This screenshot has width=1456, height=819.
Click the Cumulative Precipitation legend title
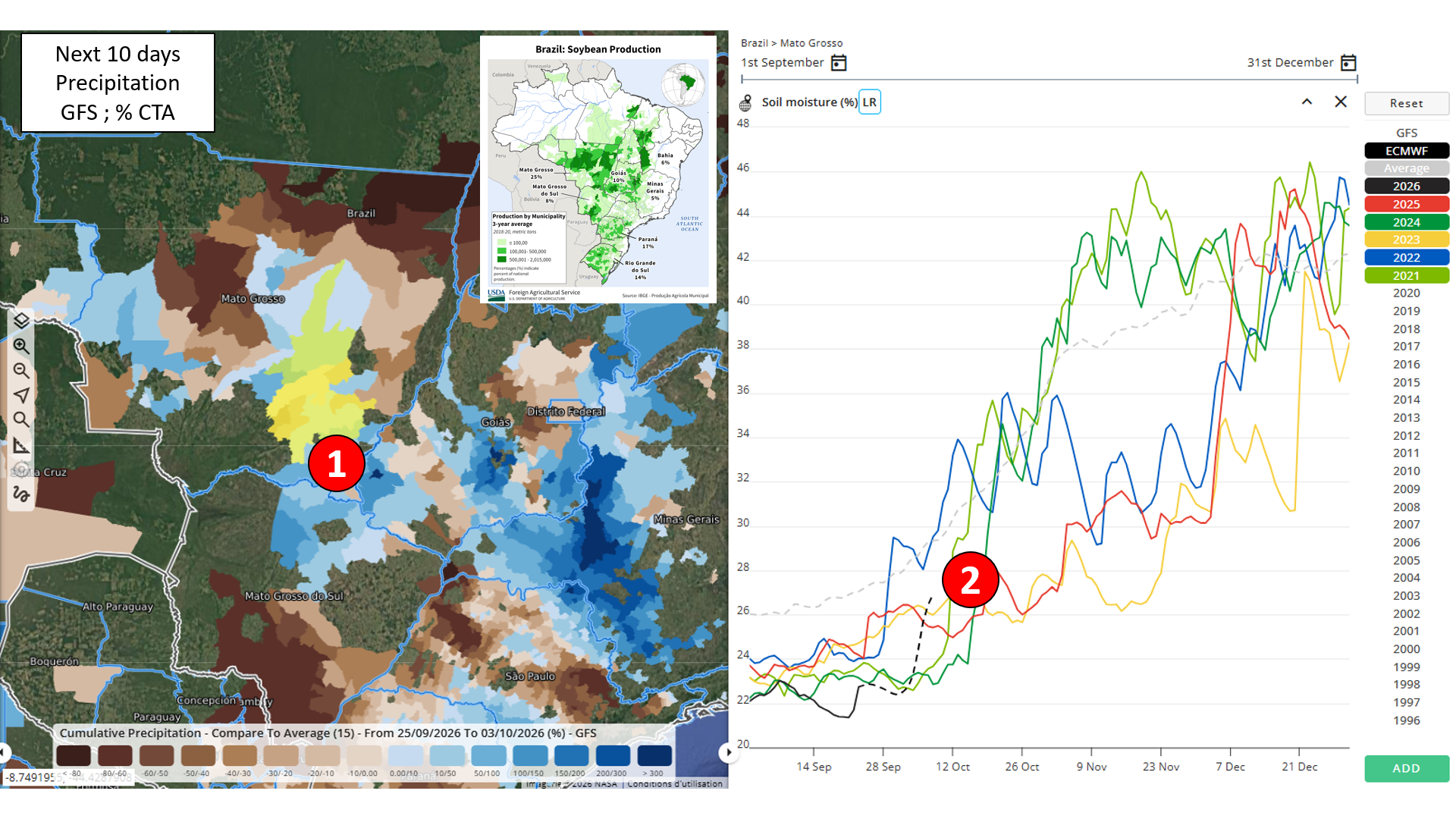[x=328, y=733]
